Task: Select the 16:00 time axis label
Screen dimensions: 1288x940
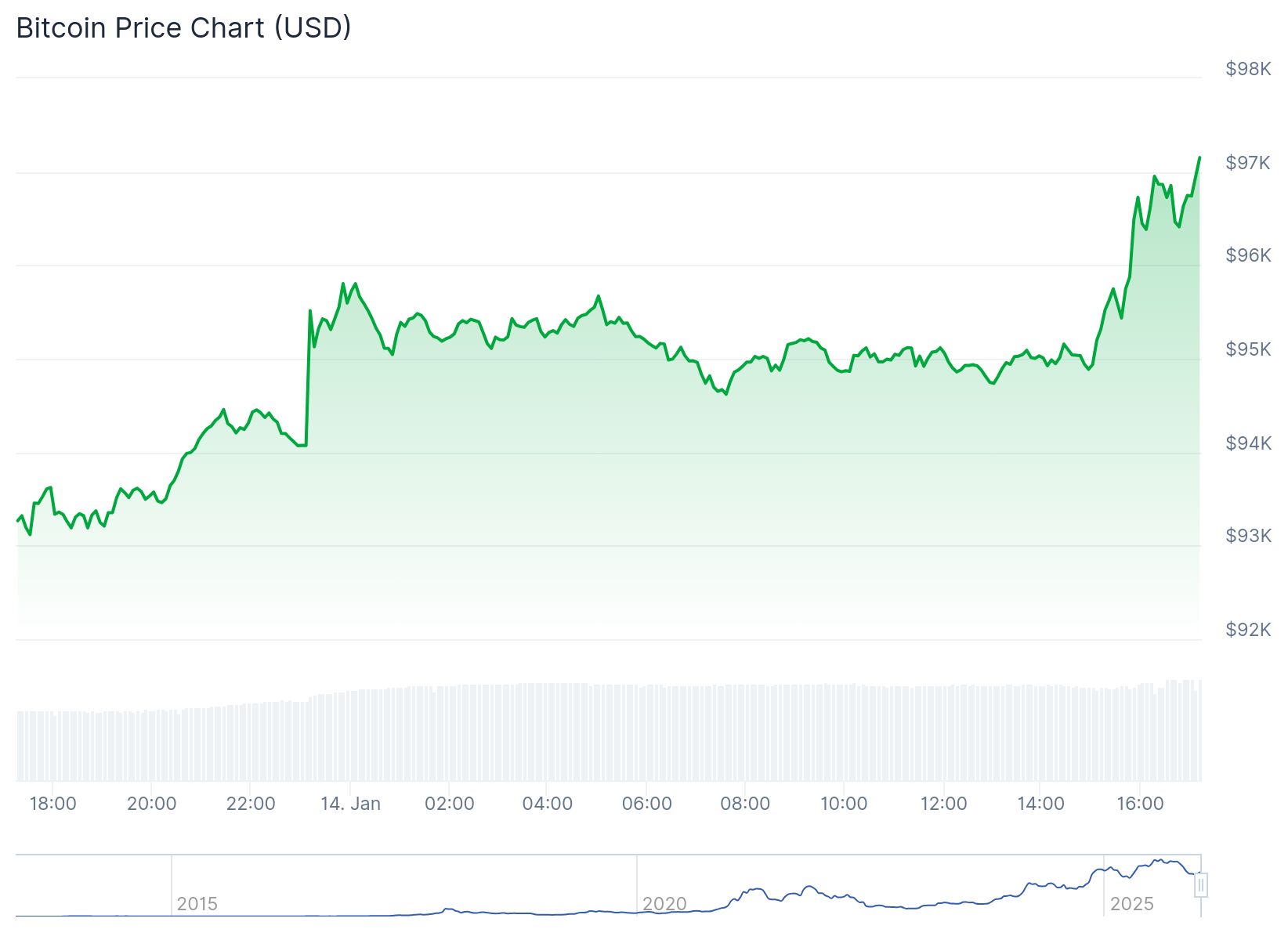Action: coord(1140,804)
